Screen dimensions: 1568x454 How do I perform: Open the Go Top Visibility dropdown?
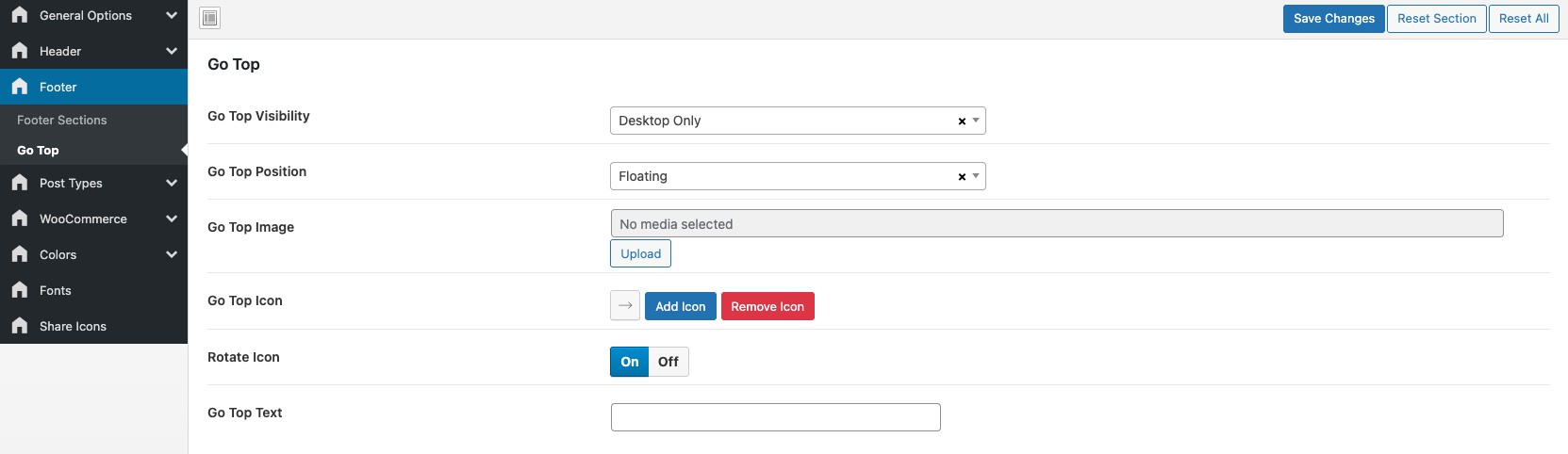(783, 121)
